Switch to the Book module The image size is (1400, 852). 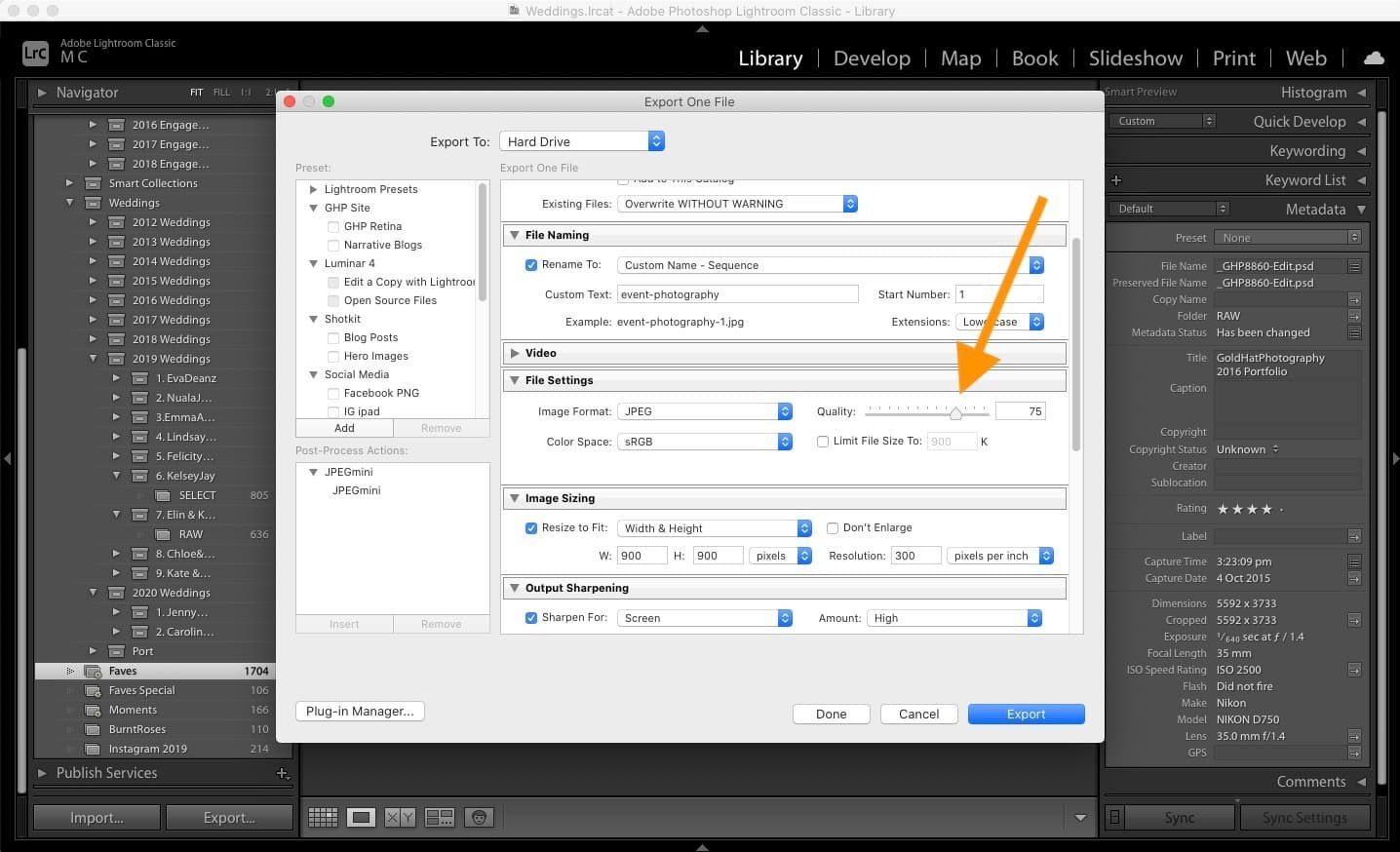(1034, 58)
